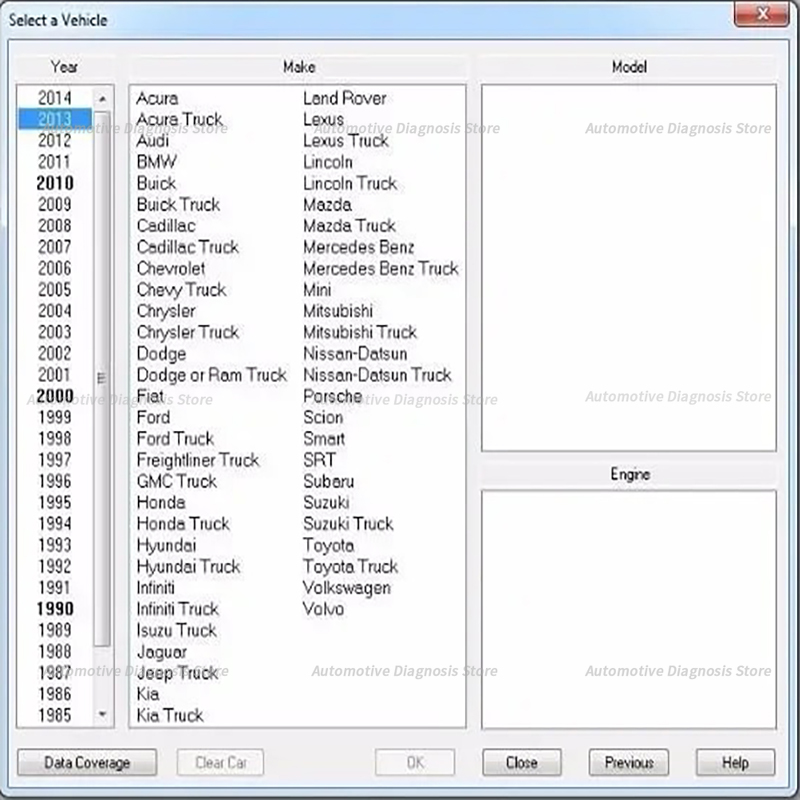Select Mitsubishi Truck

(360, 332)
